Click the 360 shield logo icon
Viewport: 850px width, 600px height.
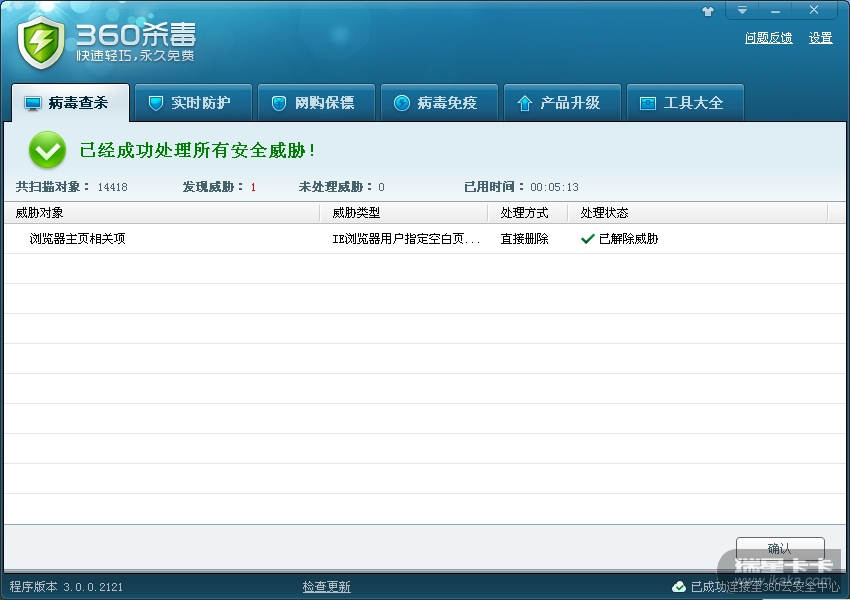41,43
